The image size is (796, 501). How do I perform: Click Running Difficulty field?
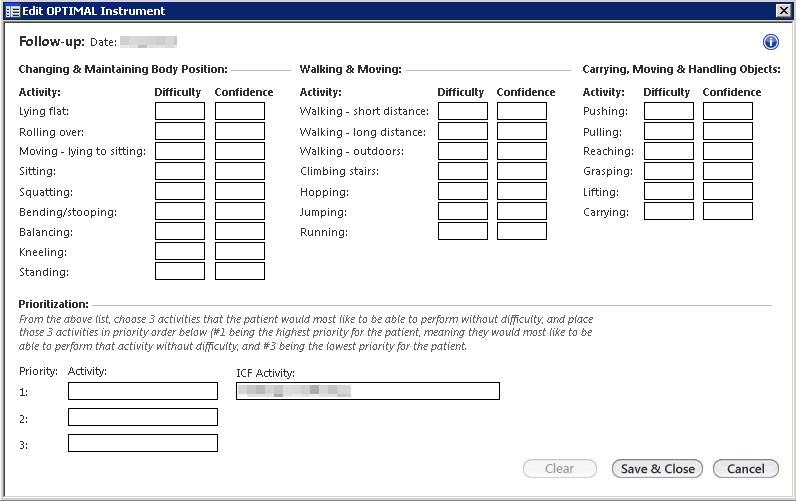pos(463,231)
